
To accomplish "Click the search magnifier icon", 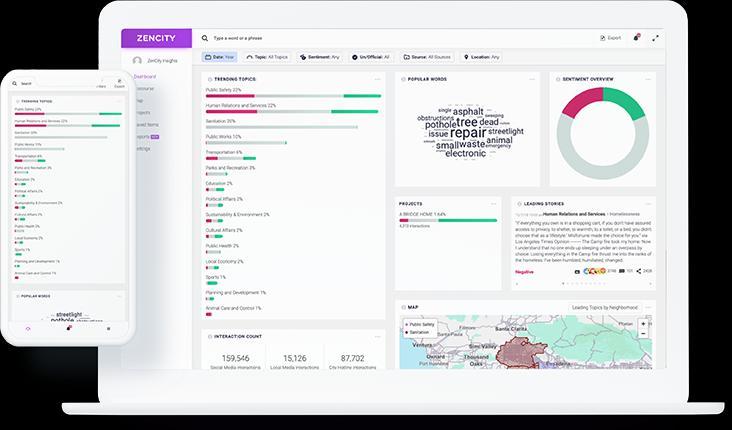I will click(204, 38).
